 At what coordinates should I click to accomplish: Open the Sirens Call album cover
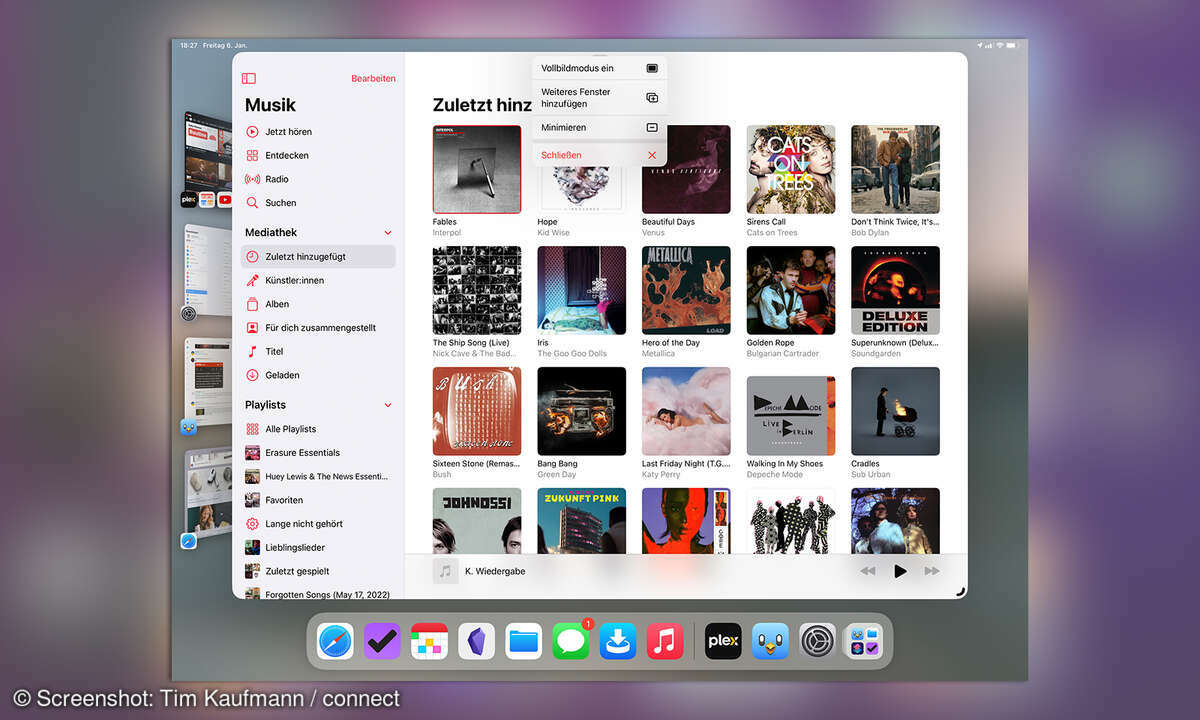pos(791,169)
